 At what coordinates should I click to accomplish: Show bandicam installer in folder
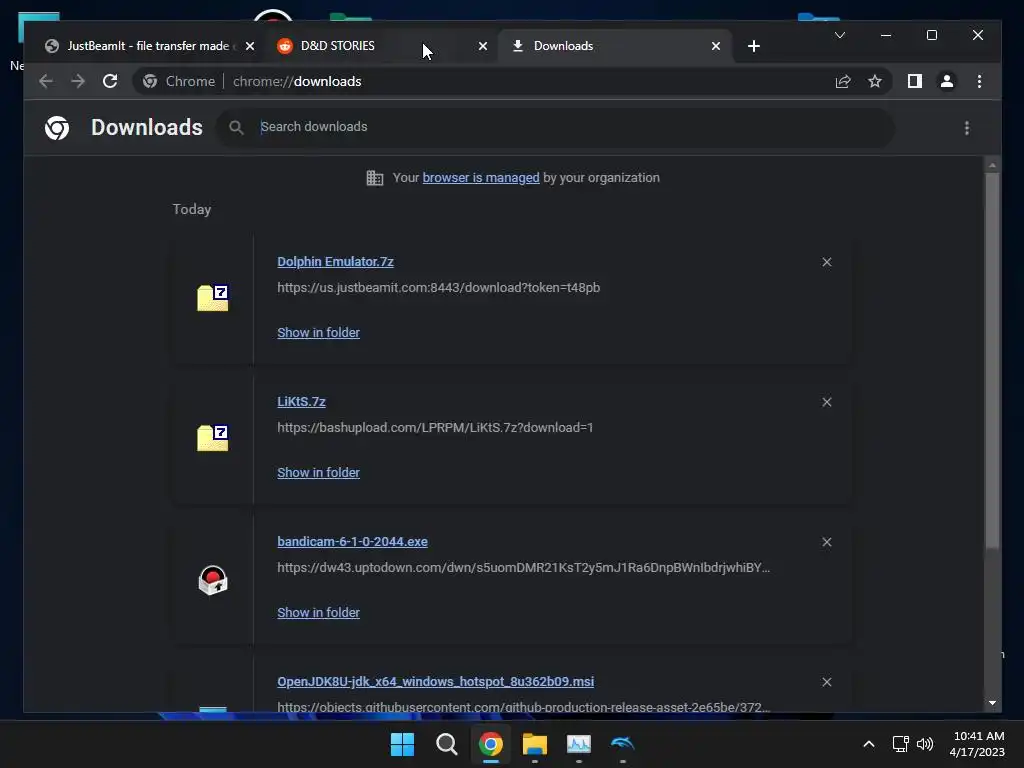(318, 613)
